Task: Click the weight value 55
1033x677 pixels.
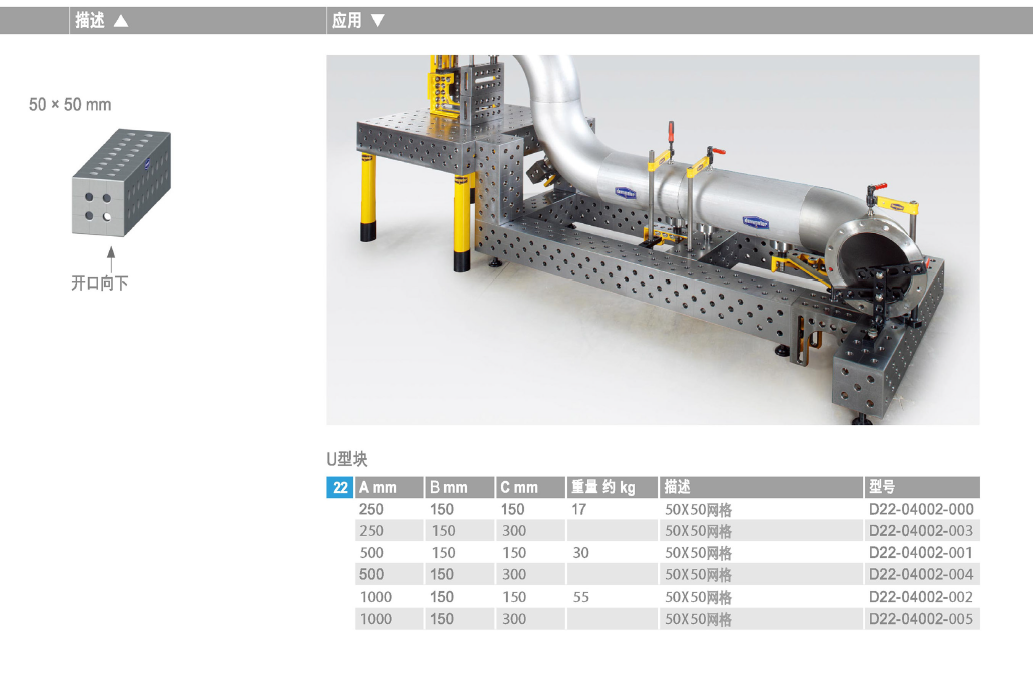Action: click(580, 597)
